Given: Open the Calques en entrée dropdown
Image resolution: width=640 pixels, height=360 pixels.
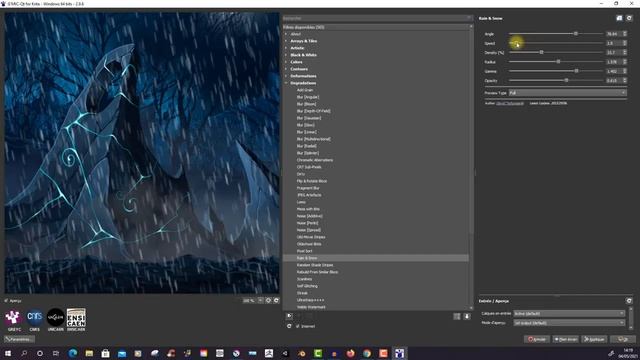Looking at the screenshot, I should [569, 313].
